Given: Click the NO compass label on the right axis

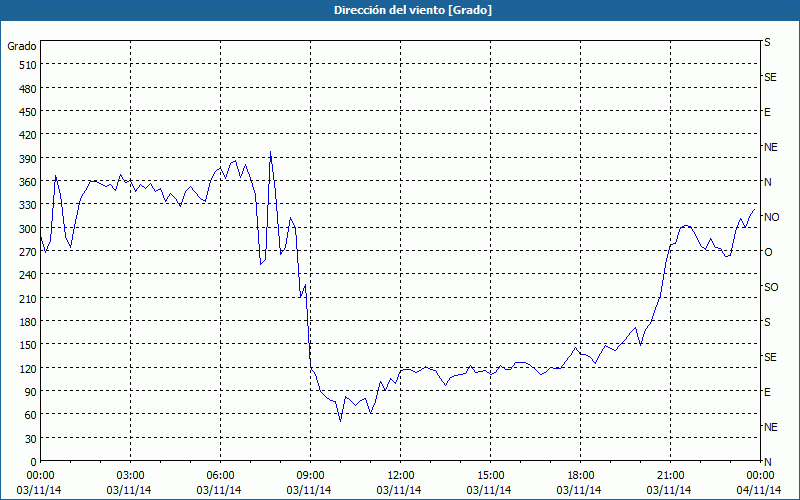Looking at the screenshot, I should coord(771,217).
